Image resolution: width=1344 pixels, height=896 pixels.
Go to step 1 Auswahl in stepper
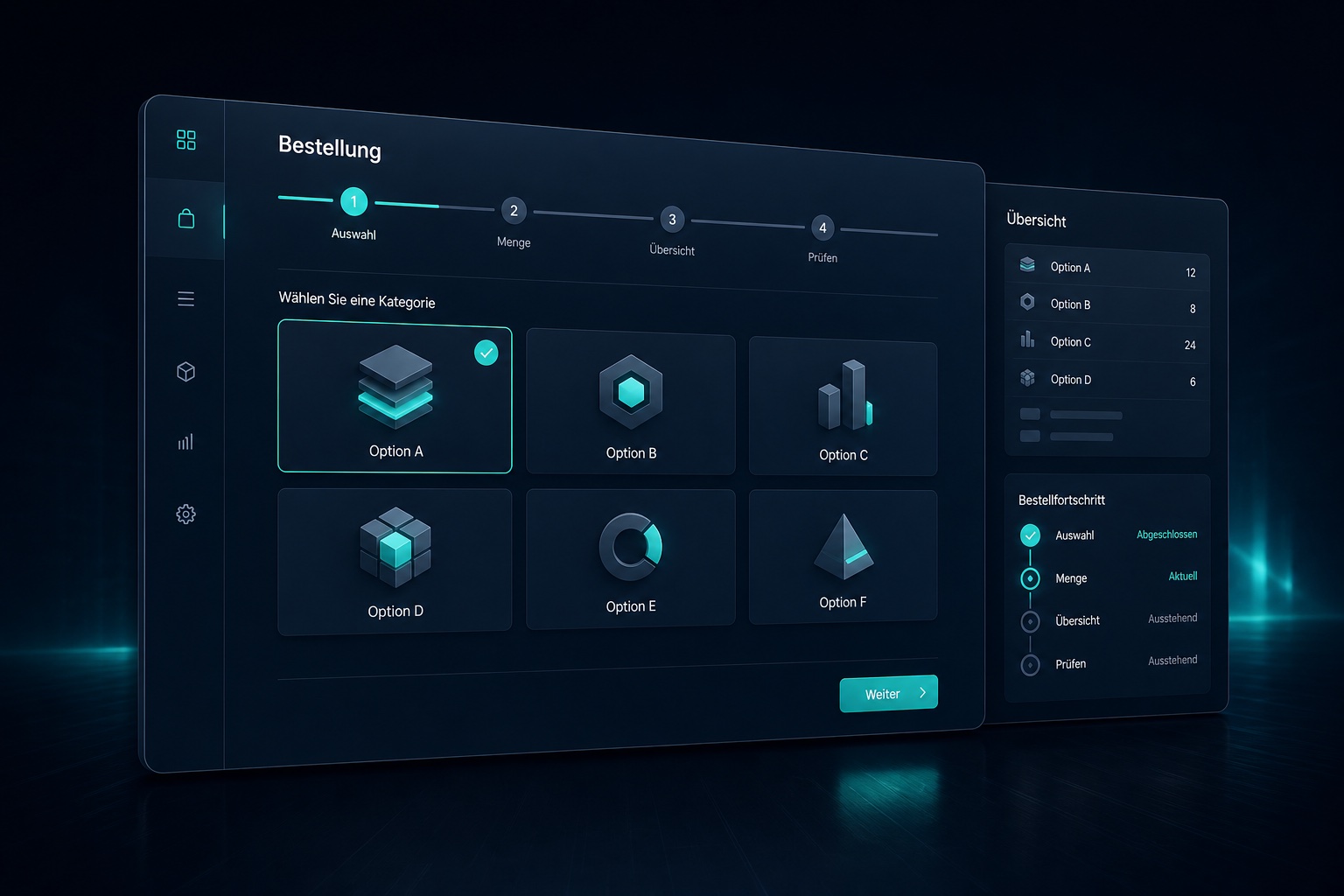pos(353,202)
